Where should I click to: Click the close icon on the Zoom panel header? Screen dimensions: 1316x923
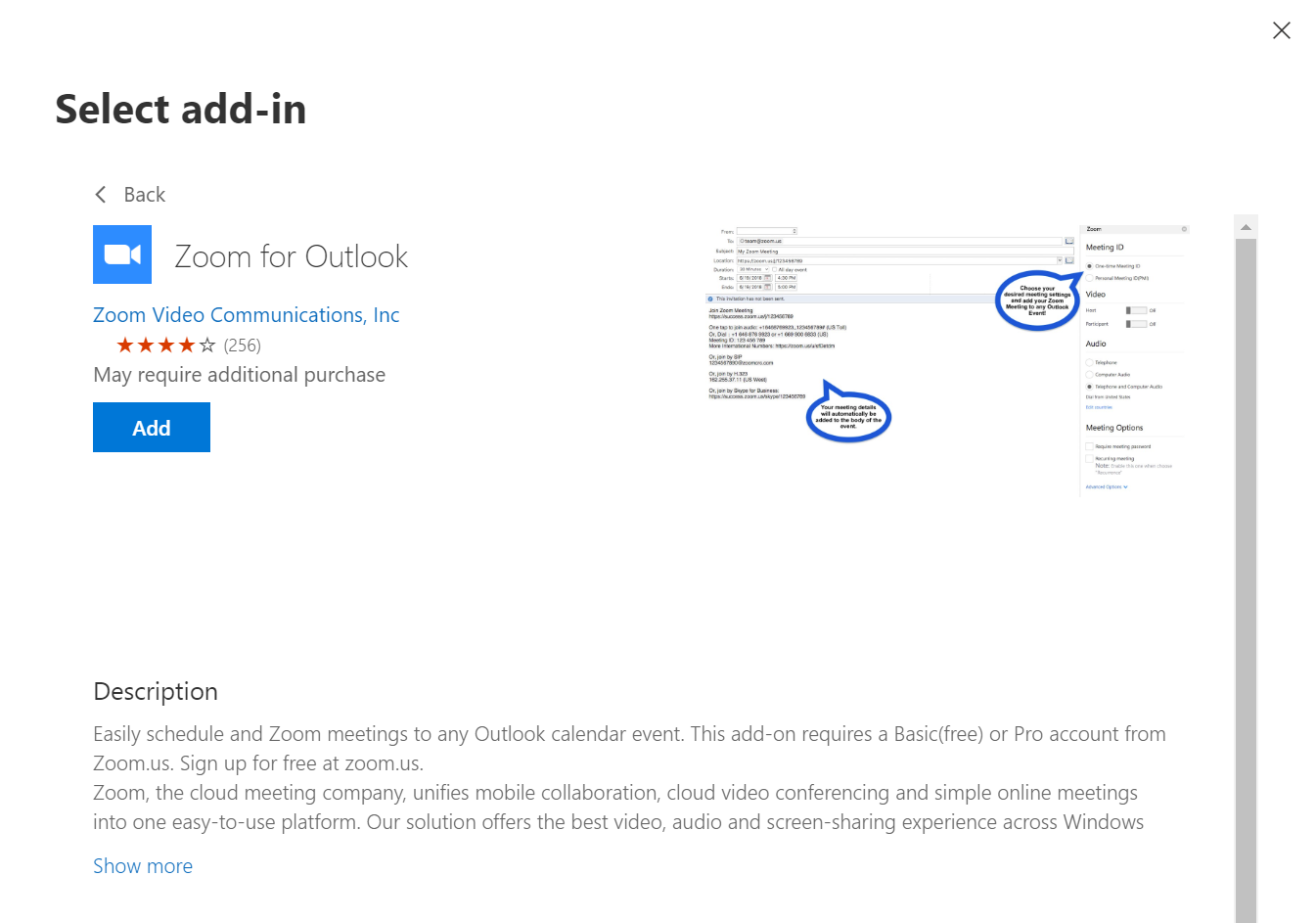click(1184, 229)
